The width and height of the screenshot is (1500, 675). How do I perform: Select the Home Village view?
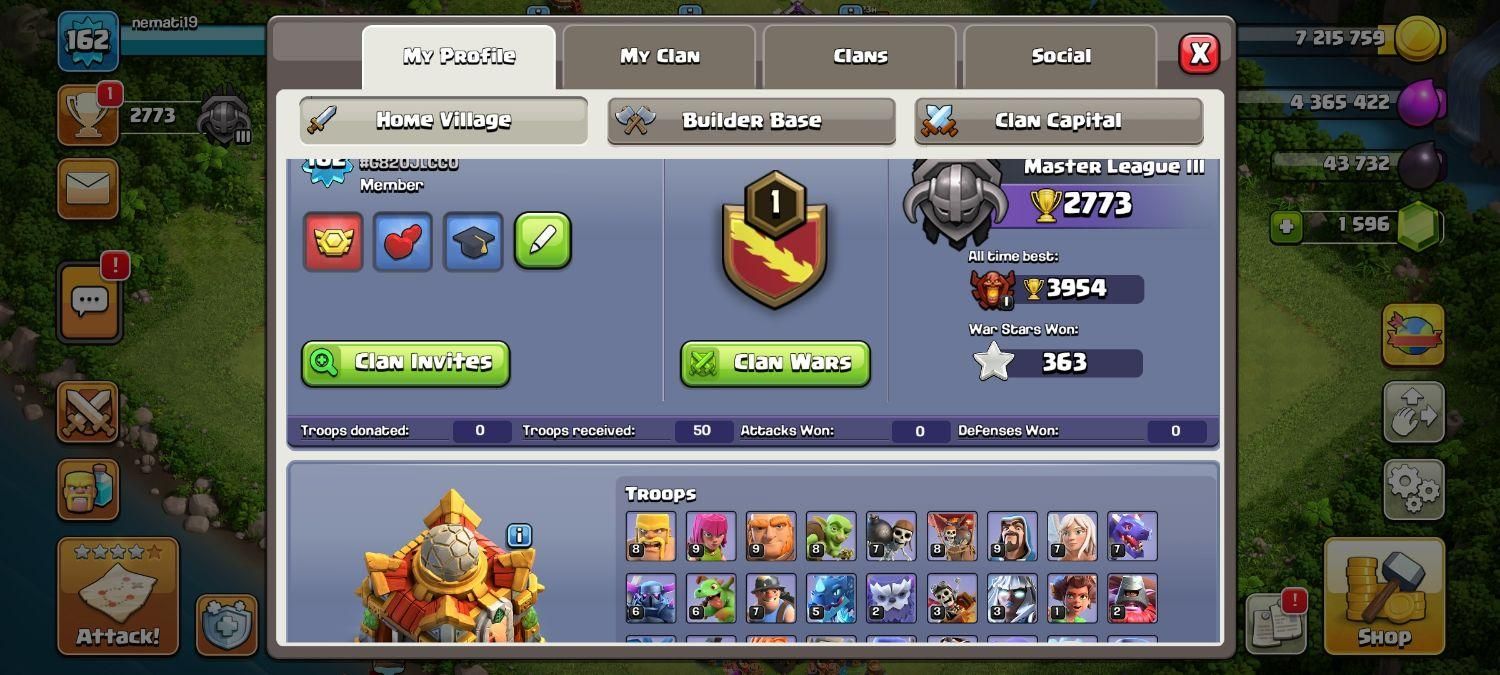443,121
